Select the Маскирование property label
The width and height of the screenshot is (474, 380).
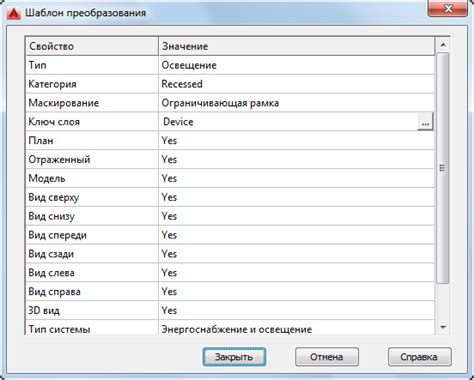92,103
